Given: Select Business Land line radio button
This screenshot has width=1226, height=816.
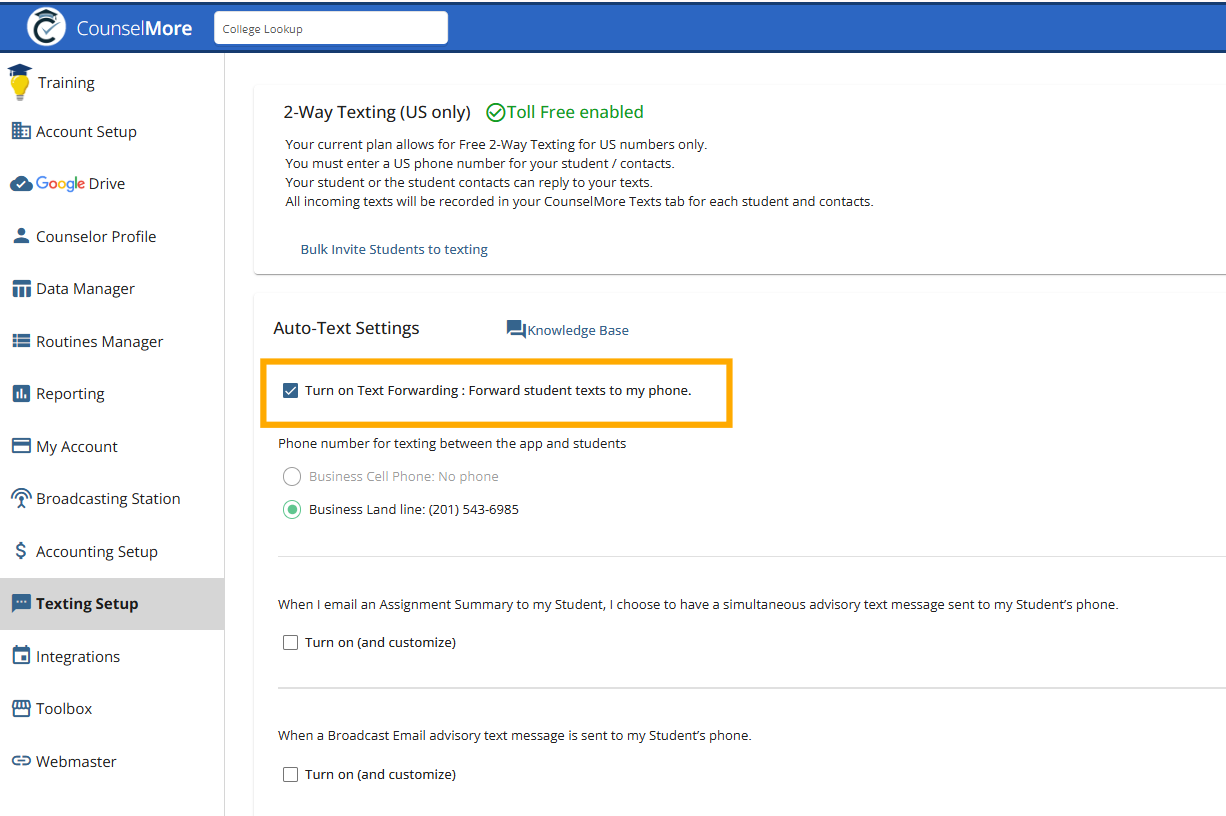Looking at the screenshot, I should click(x=292, y=509).
